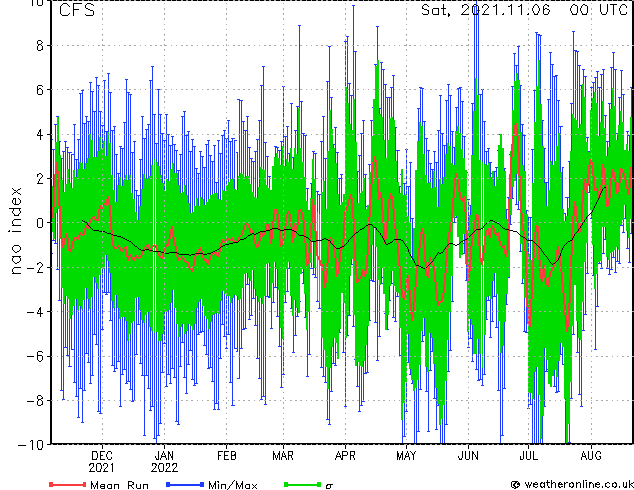Click the blue Min/Max legend line
The width and height of the screenshot is (634, 490).
point(185,484)
